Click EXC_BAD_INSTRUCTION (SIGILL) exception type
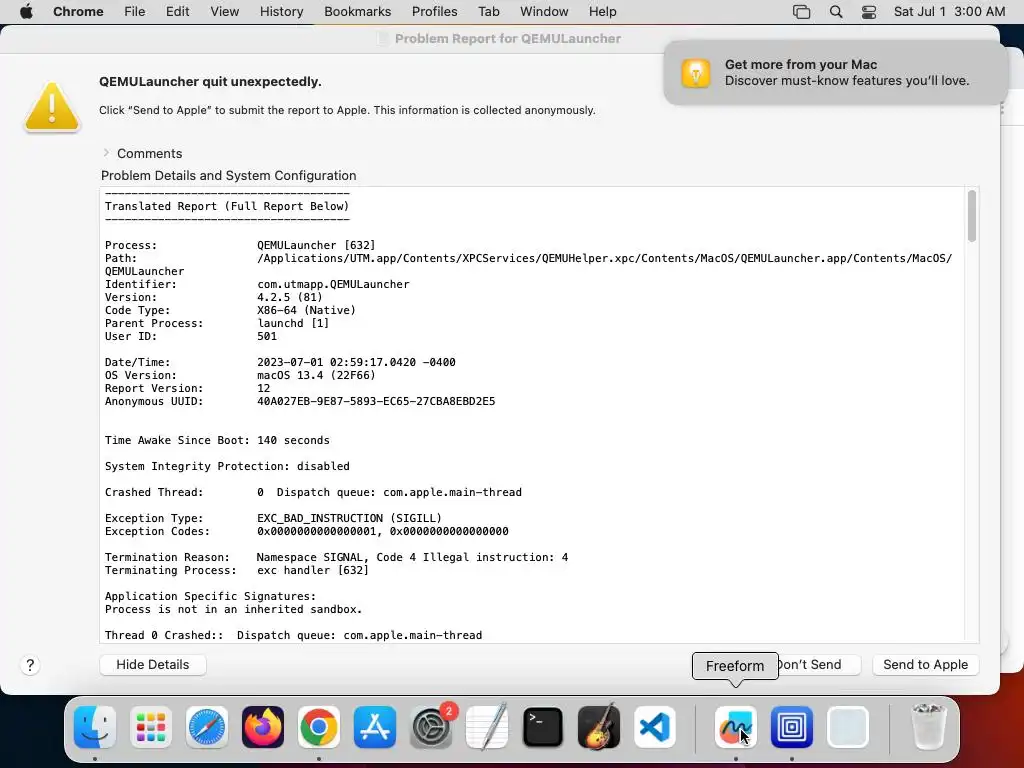The width and height of the screenshot is (1024, 768). click(349, 519)
